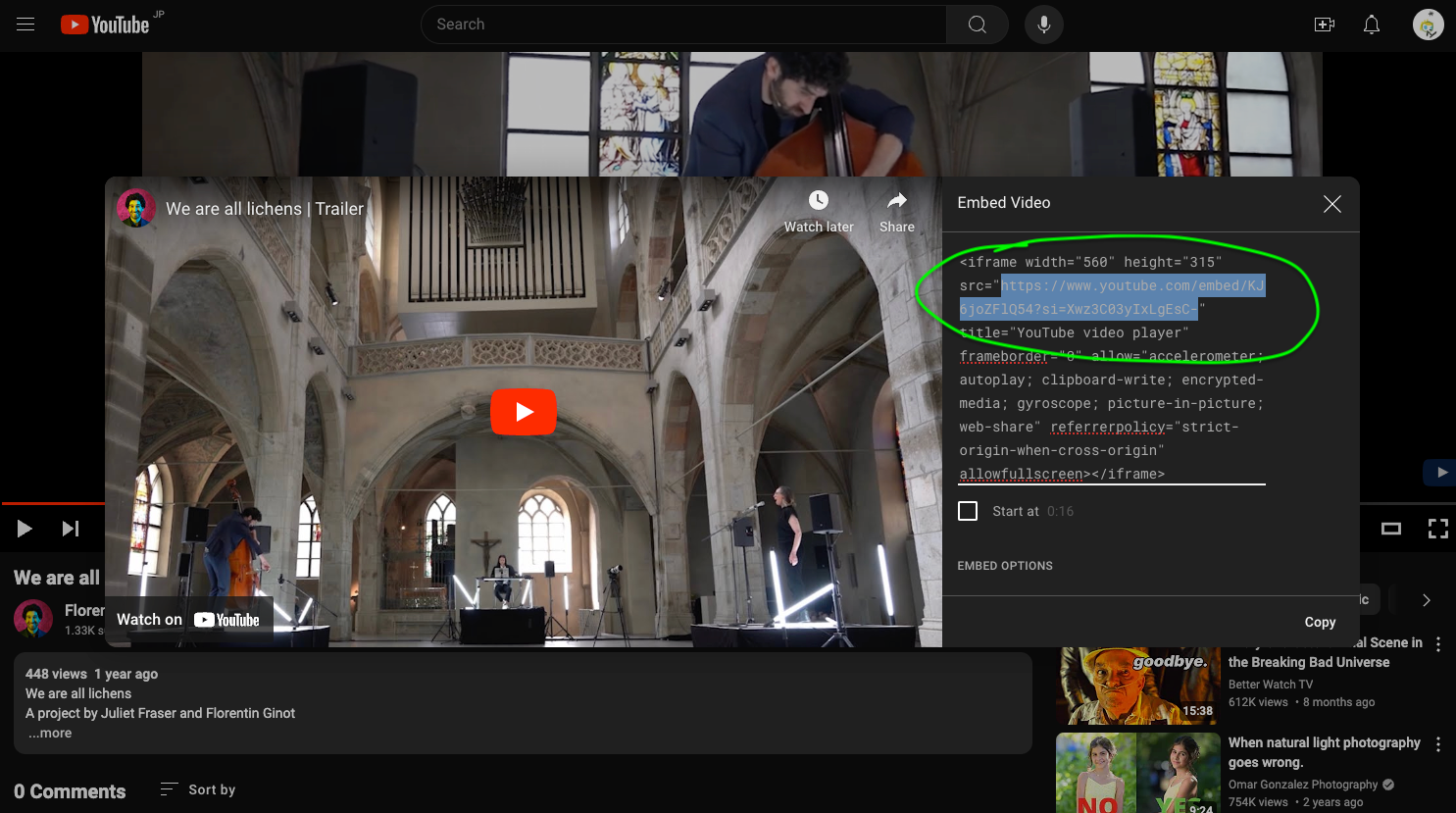Open the account avatar menu
The width and height of the screenshot is (1456, 813).
click(1428, 25)
